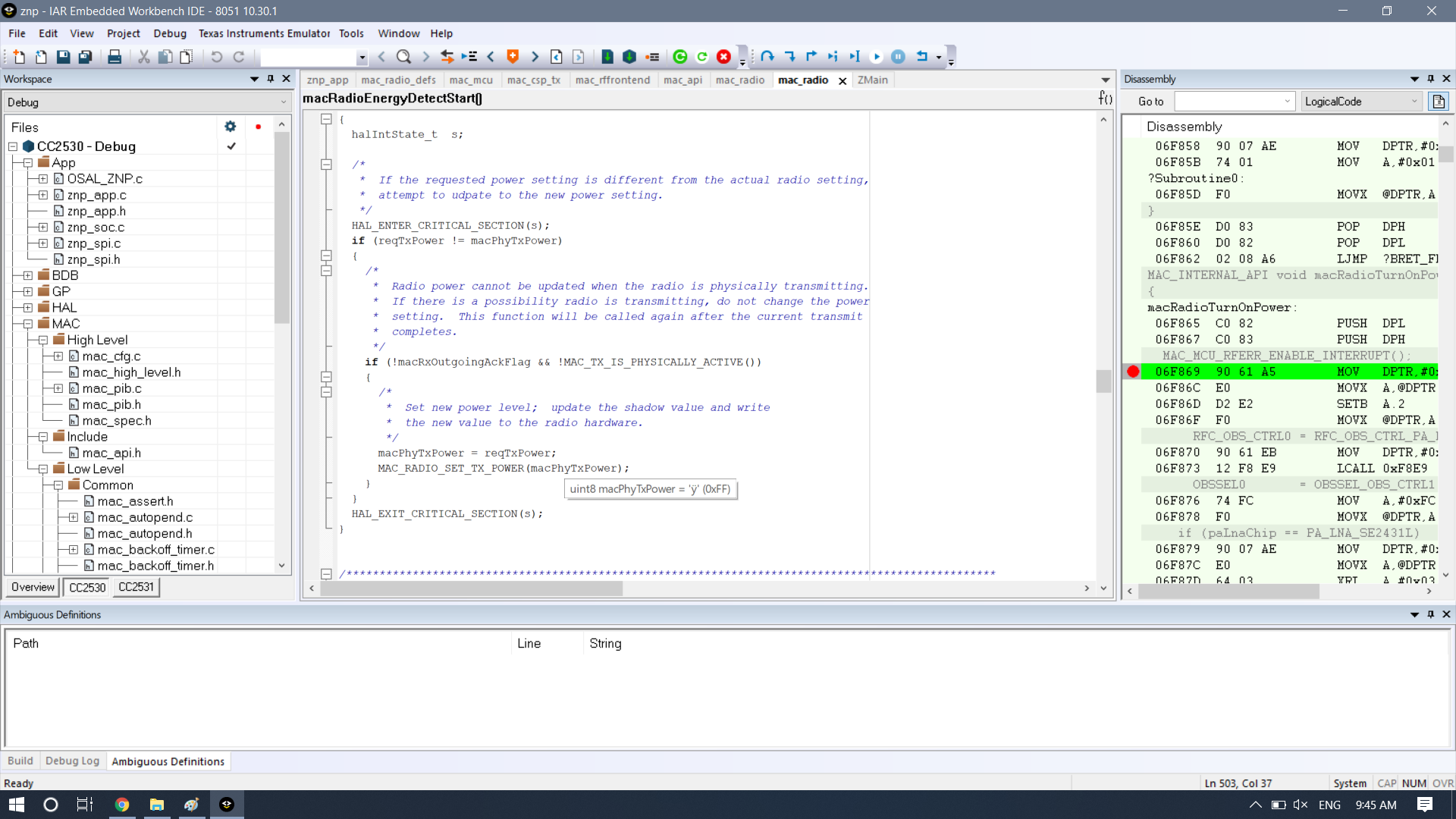Click the CC2531 workspace tab button
This screenshot has height=819, width=1456.
point(136,587)
